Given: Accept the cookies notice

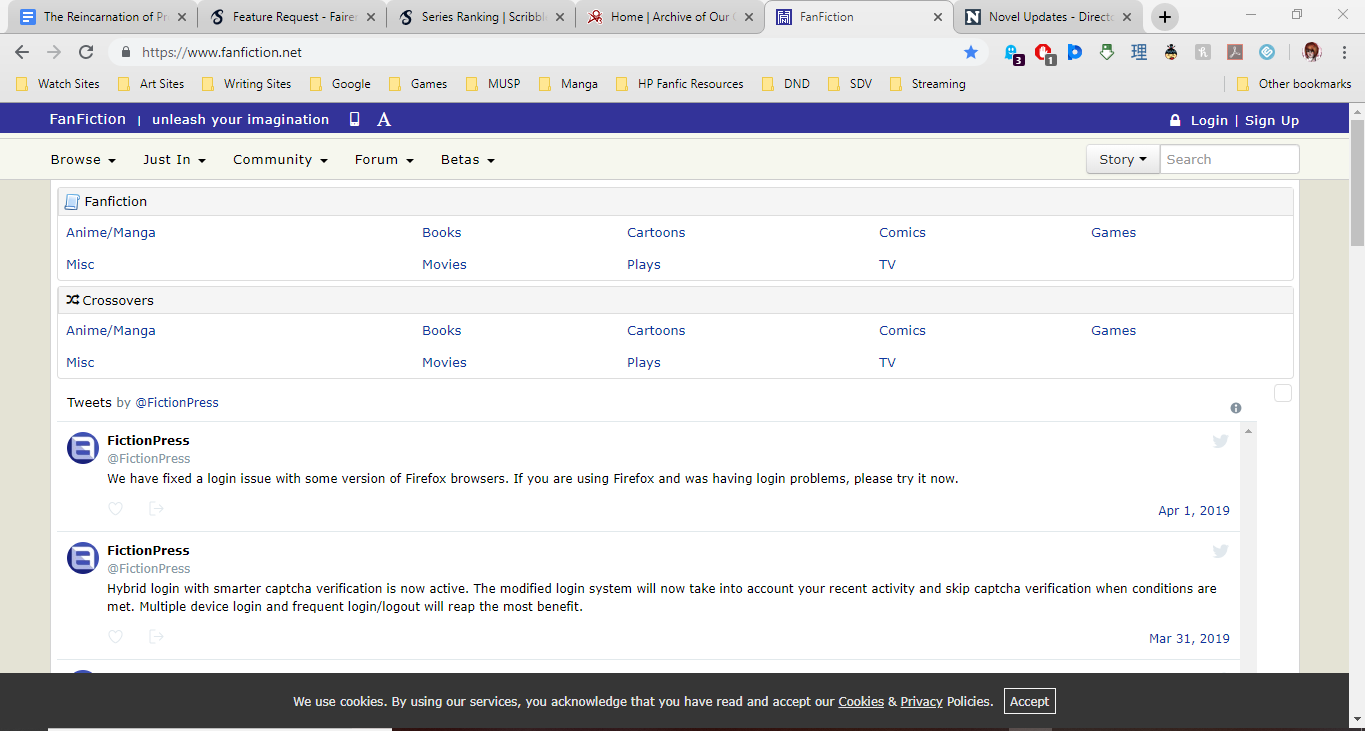Looking at the screenshot, I should [x=1029, y=702].
